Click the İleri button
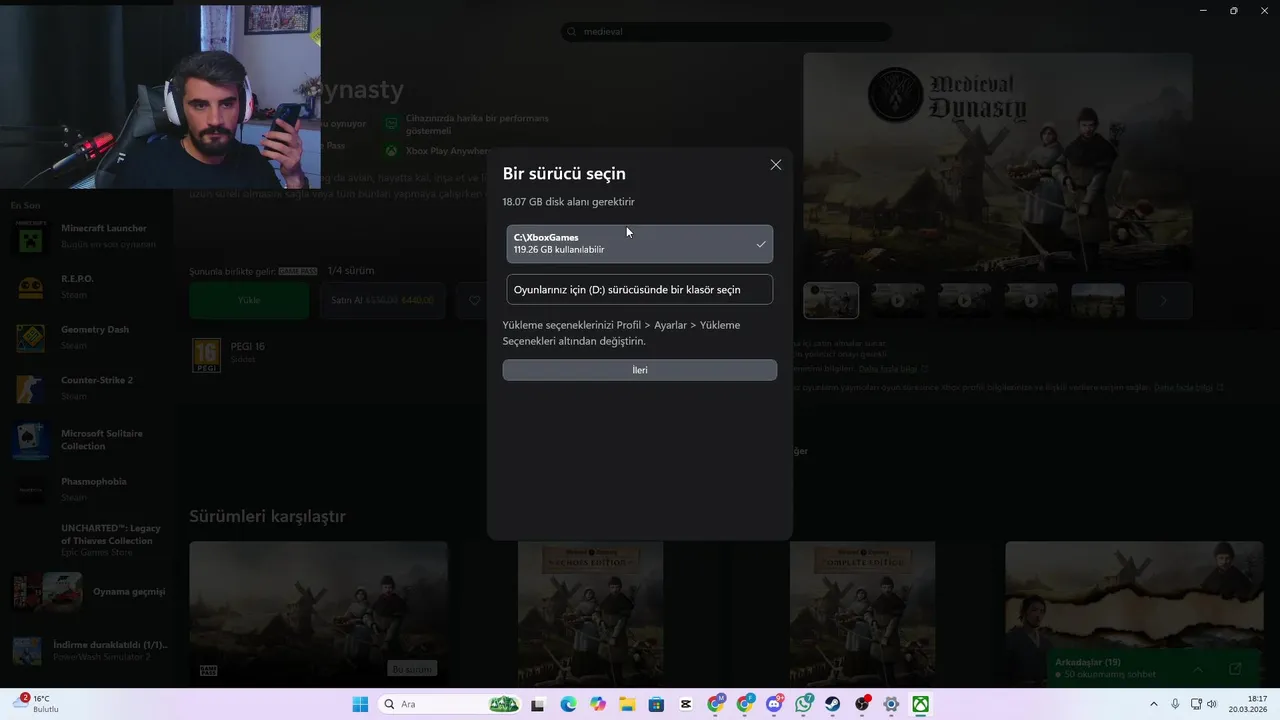Viewport: 1280px width, 720px height. pos(640,370)
